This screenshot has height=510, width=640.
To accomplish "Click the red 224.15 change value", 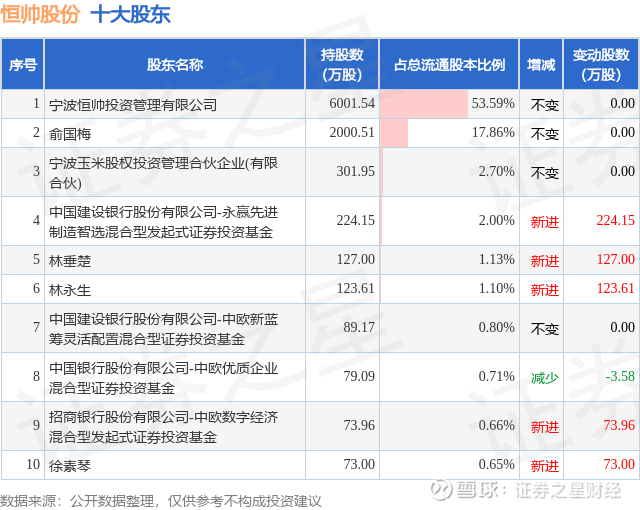I will tap(616, 220).
